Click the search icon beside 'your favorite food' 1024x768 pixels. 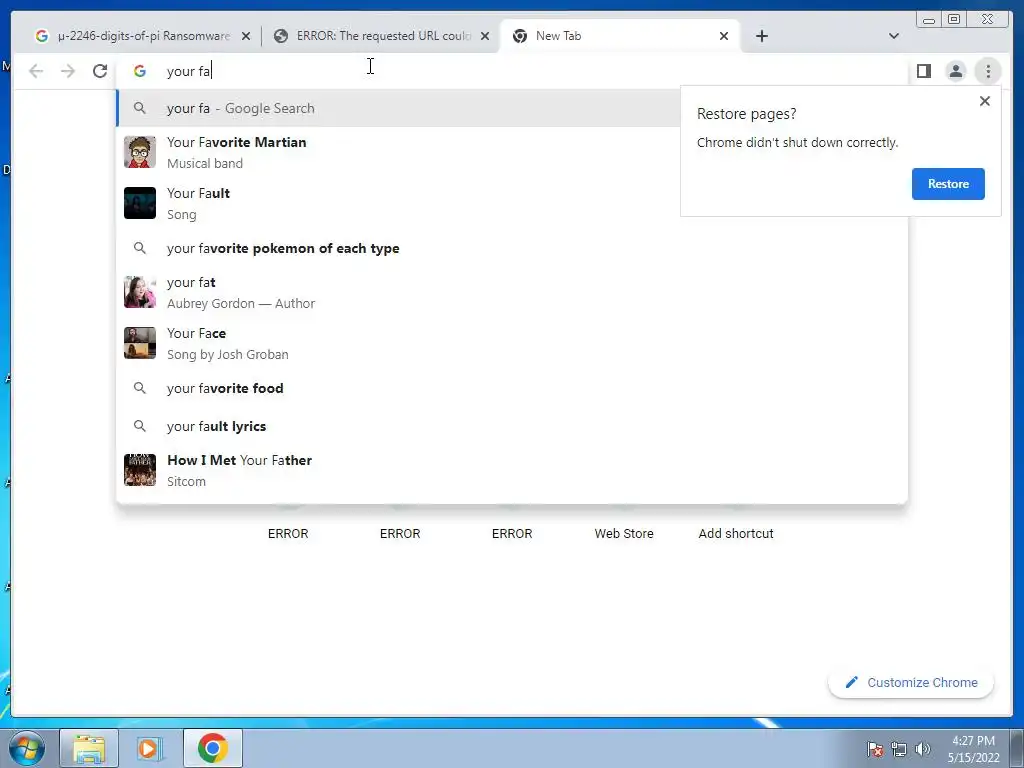140,388
